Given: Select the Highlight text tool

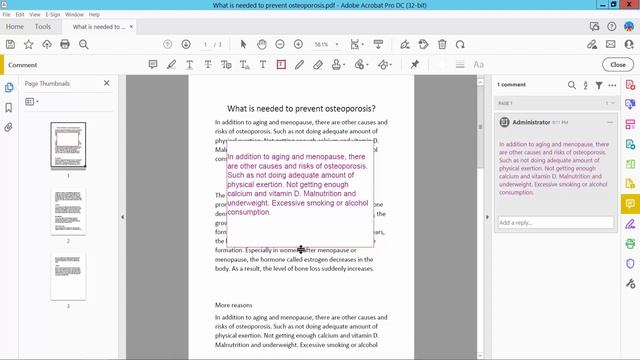Looking at the screenshot, I should (x=171, y=64).
